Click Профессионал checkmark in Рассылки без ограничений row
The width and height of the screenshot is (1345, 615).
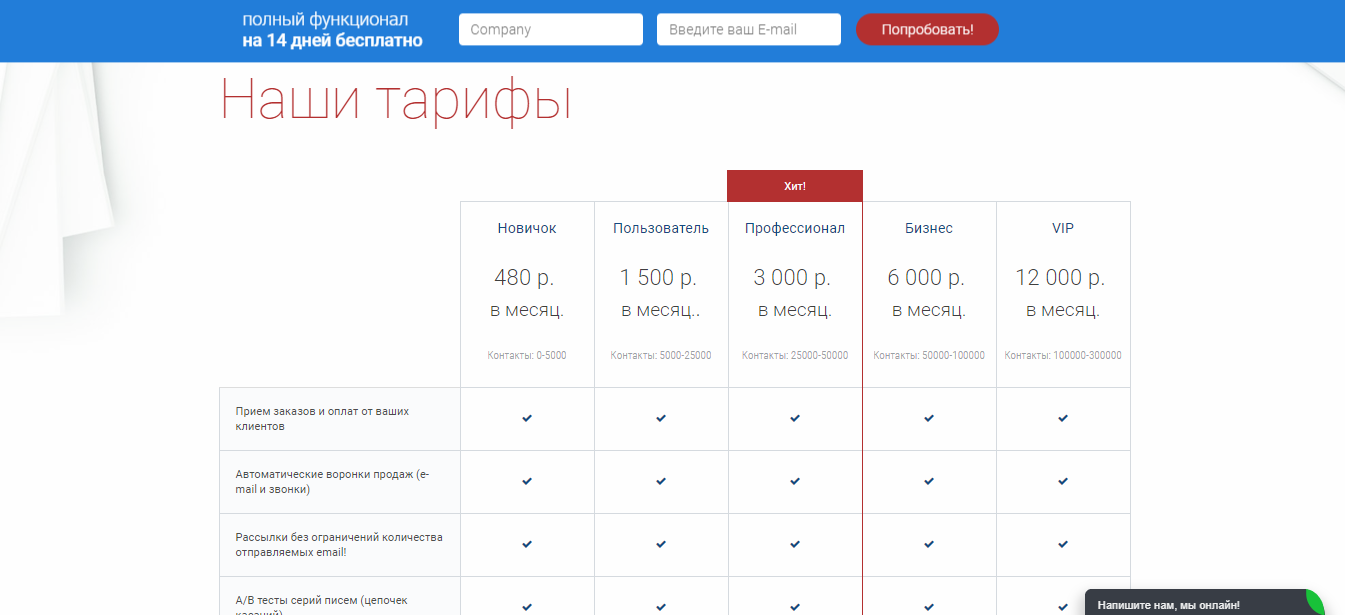(x=795, y=544)
